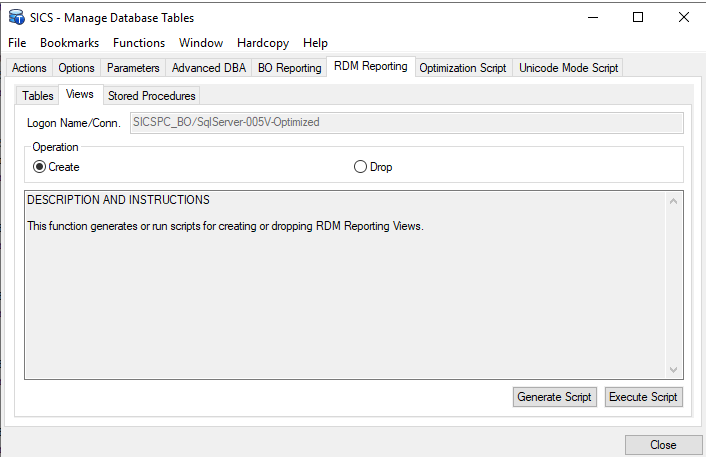This screenshot has height=457, width=706.
Task: Switch to the Tables sub-tab
Action: pyautogui.click(x=38, y=96)
